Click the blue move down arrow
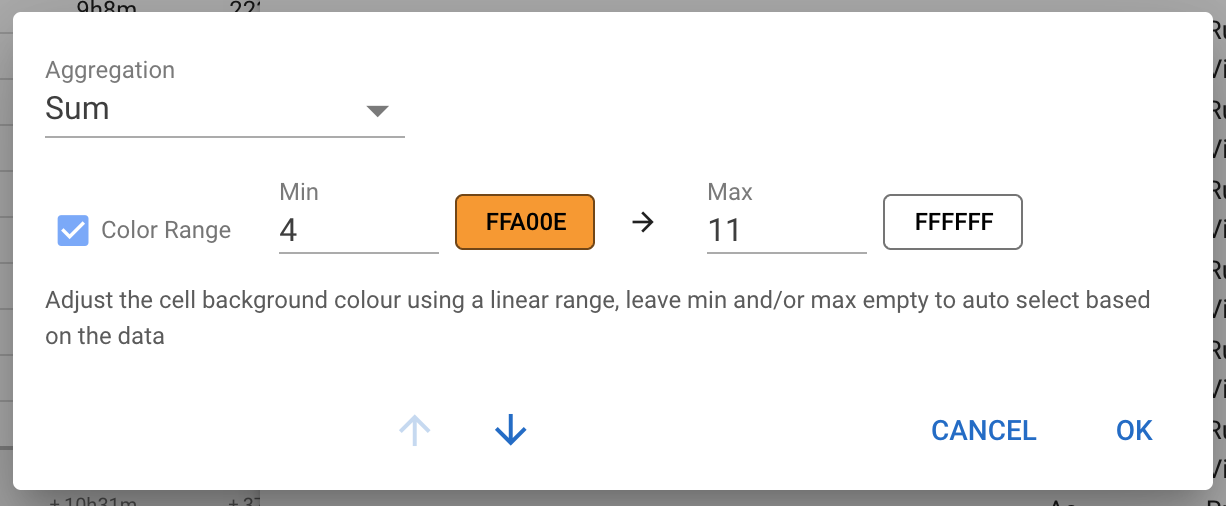1226x506 pixels. point(510,431)
